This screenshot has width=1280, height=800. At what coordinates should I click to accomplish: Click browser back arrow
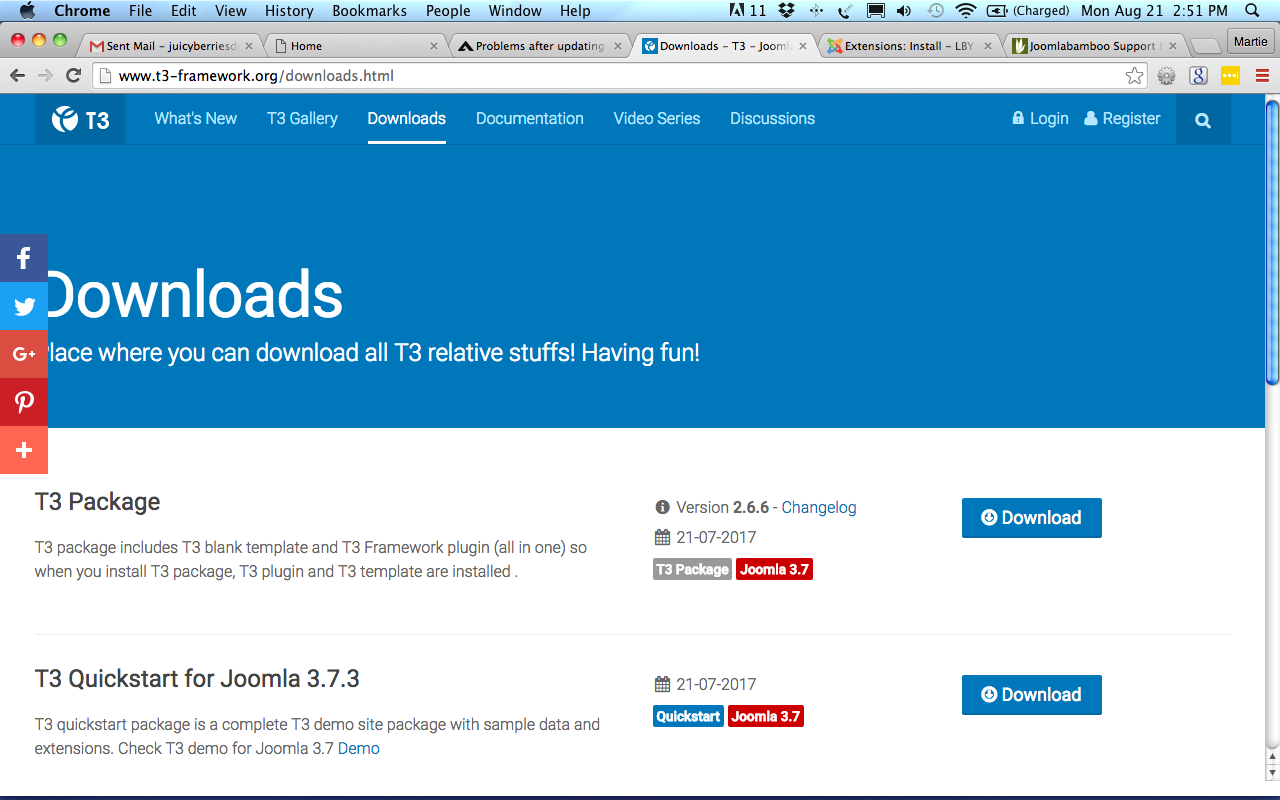(x=17, y=76)
